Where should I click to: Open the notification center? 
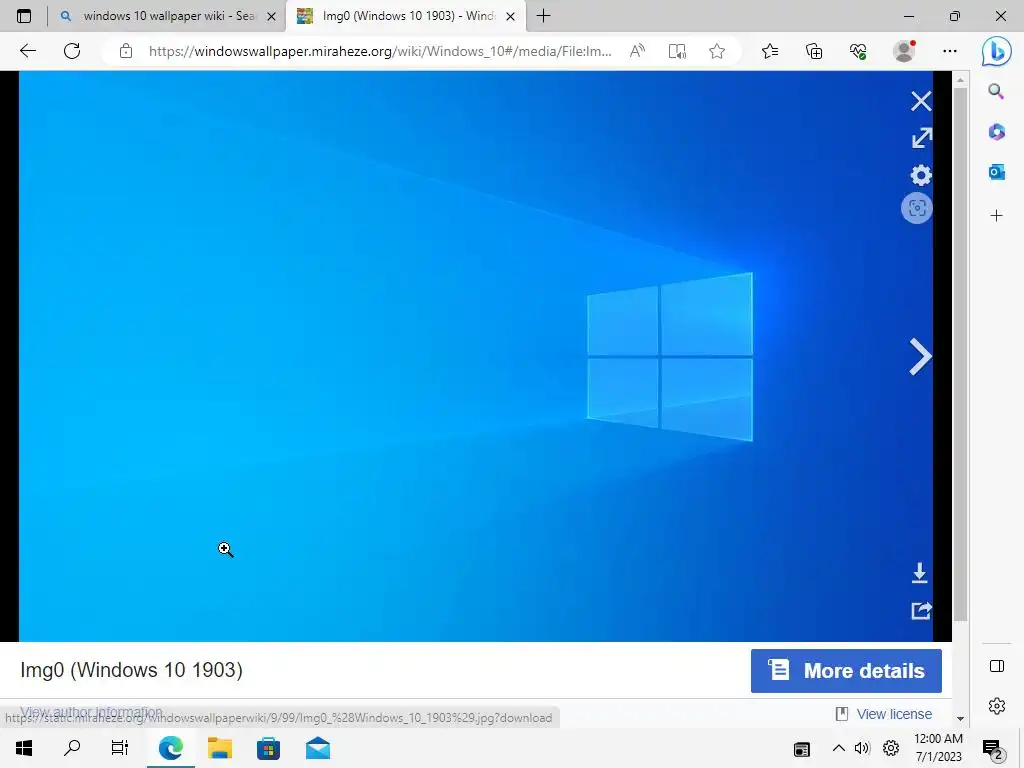click(993, 749)
